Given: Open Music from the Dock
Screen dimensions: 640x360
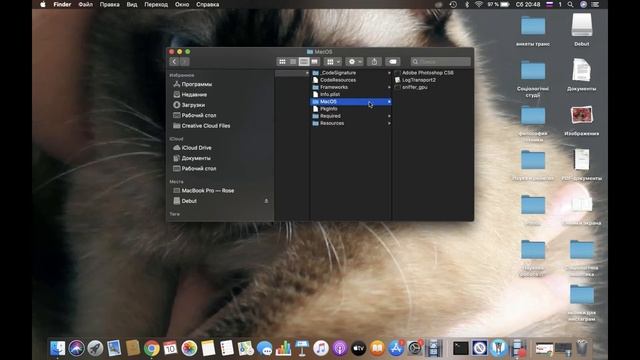Looking at the screenshot, I should [x=321, y=349].
